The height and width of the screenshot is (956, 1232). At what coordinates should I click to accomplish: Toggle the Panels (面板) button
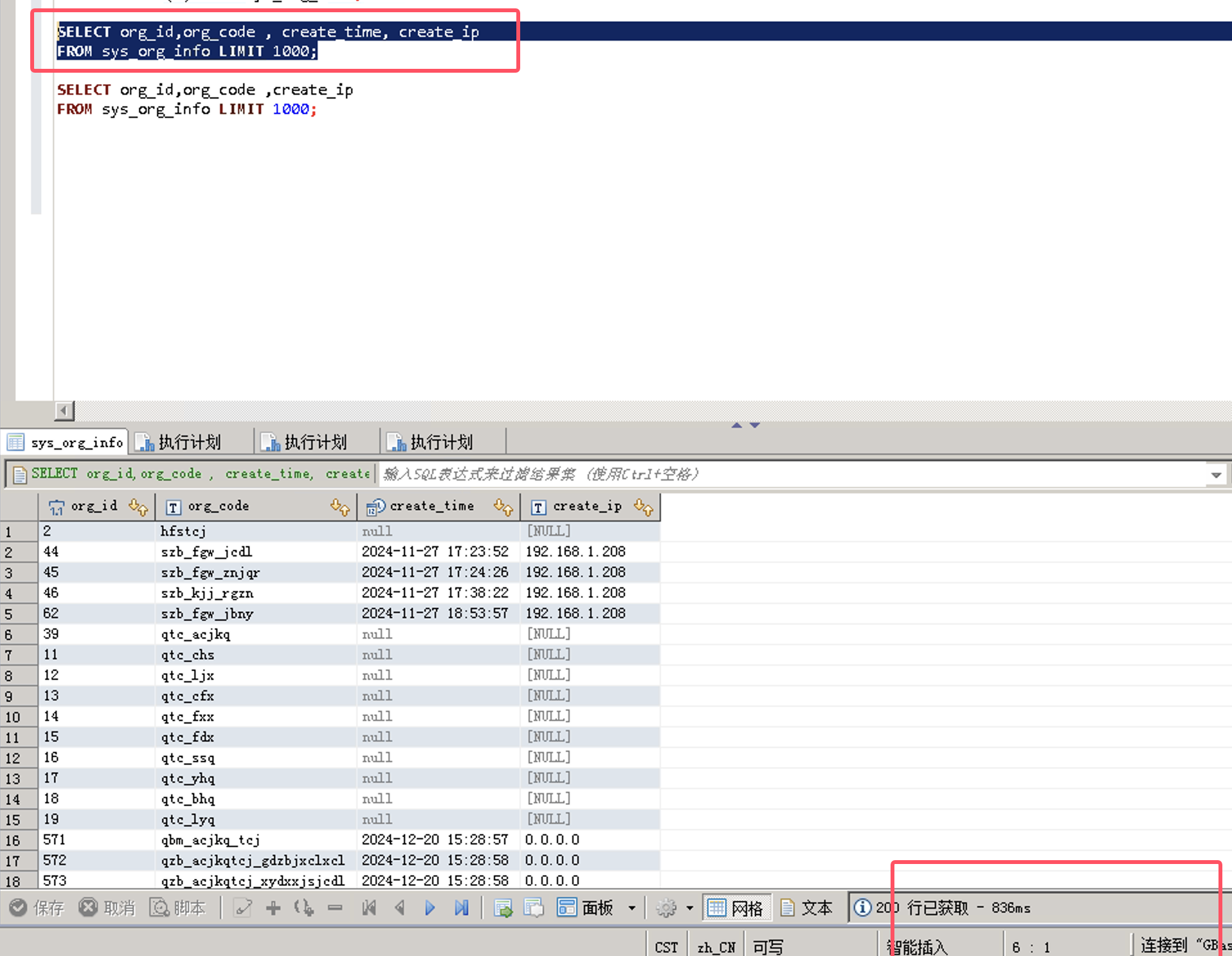[x=585, y=908]
